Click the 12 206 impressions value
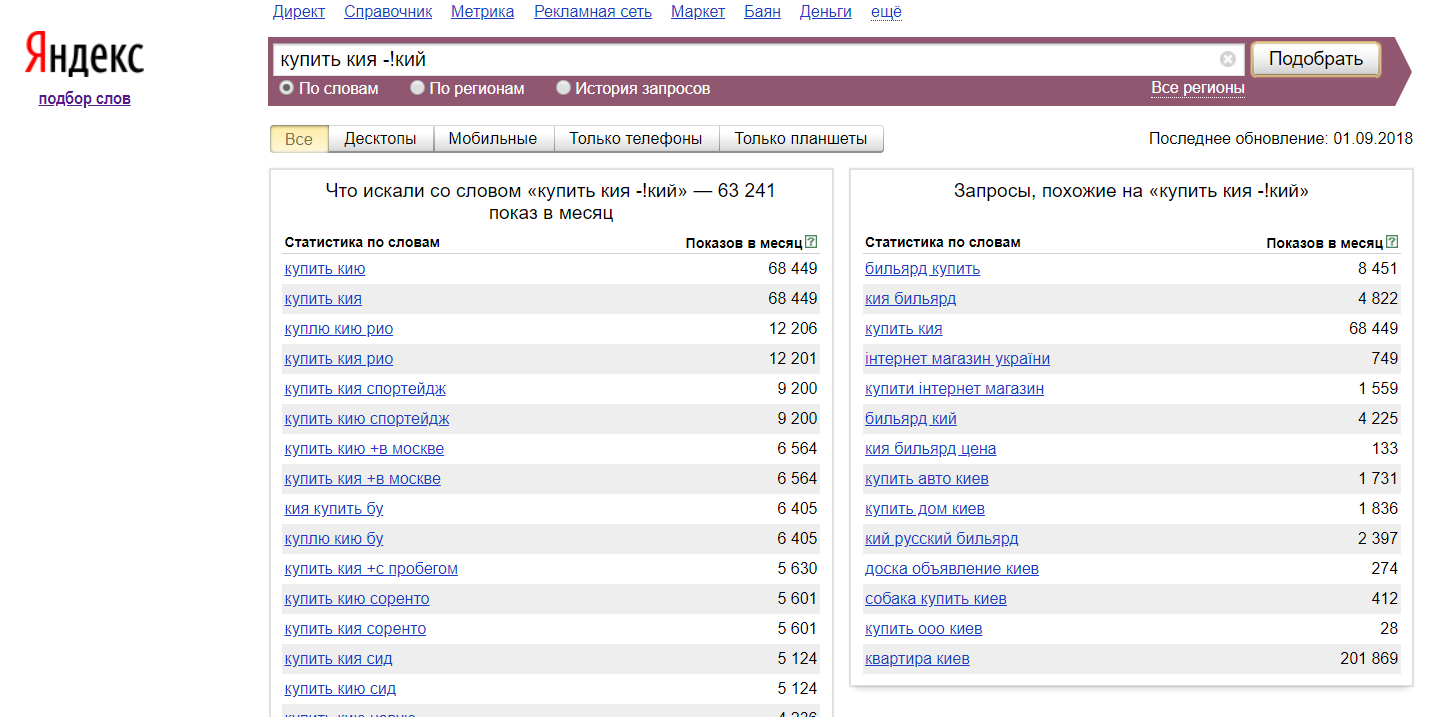This screenshot has height=717, width=1434. [x=792, y=329]
